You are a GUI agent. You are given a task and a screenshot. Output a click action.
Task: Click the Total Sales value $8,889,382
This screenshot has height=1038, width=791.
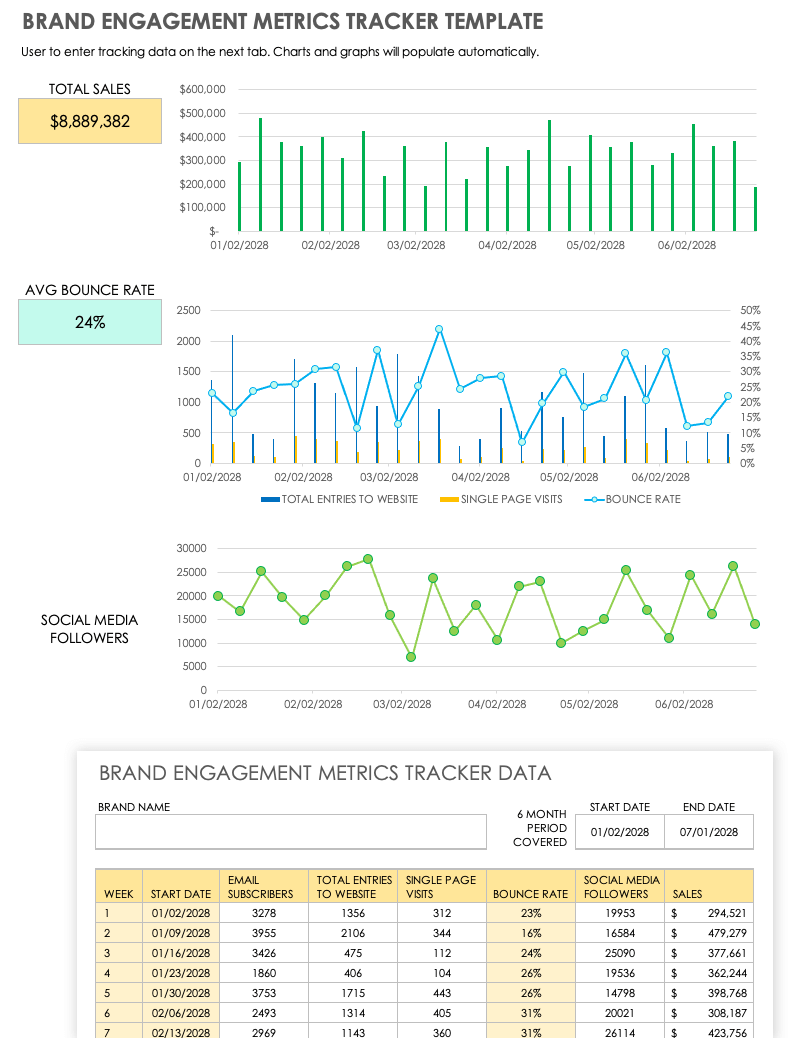pos(90,121)
